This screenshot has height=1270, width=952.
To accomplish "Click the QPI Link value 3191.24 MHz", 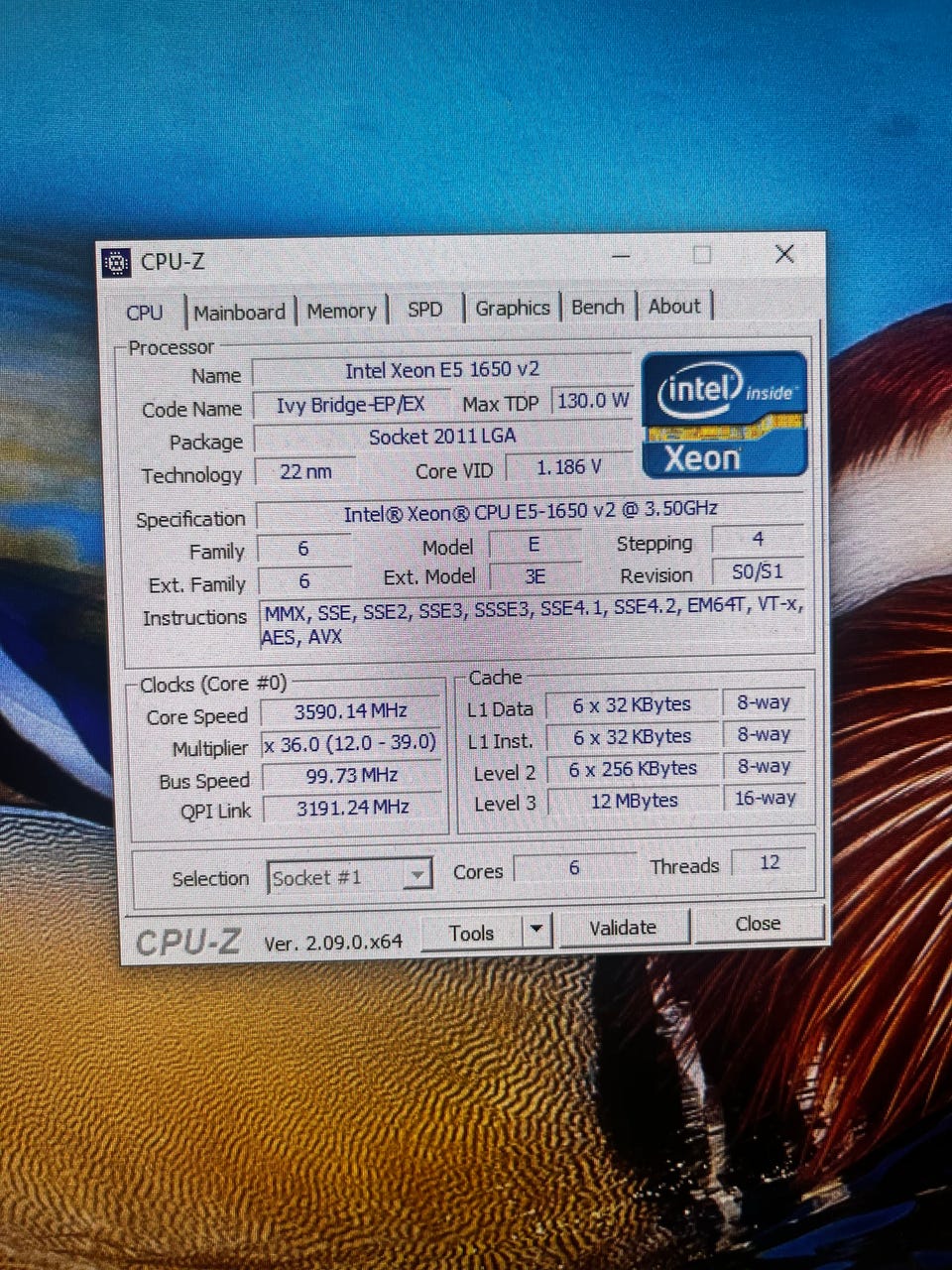I will [x=352, y=808].
